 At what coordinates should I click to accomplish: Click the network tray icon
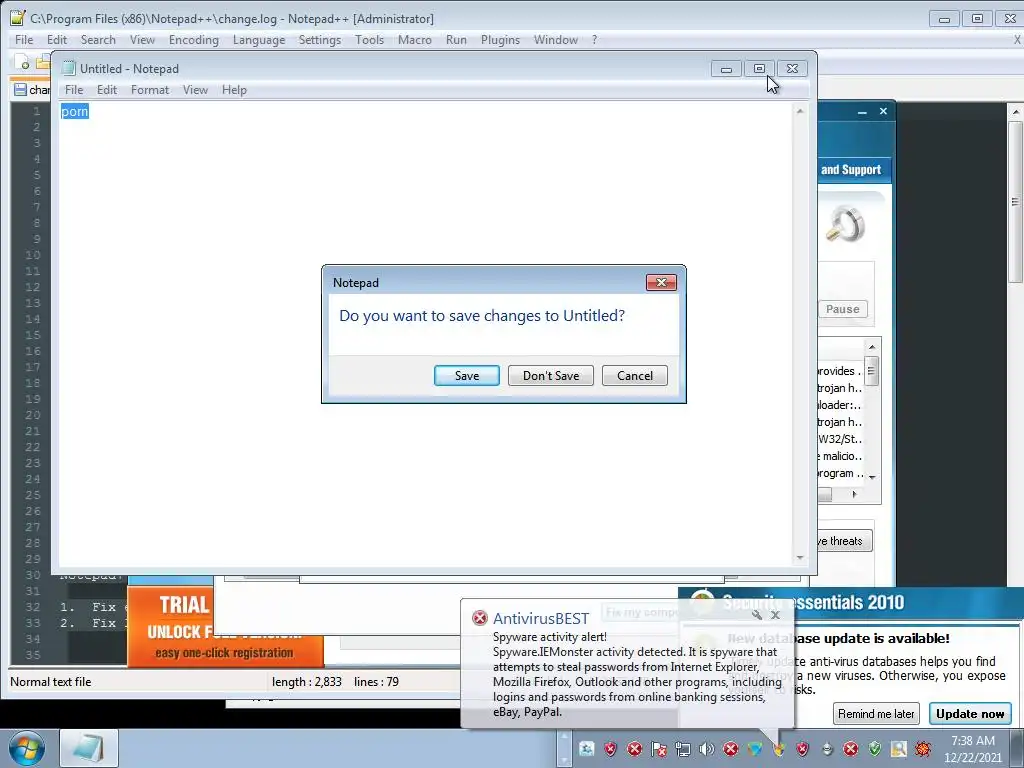coord(682,749)
